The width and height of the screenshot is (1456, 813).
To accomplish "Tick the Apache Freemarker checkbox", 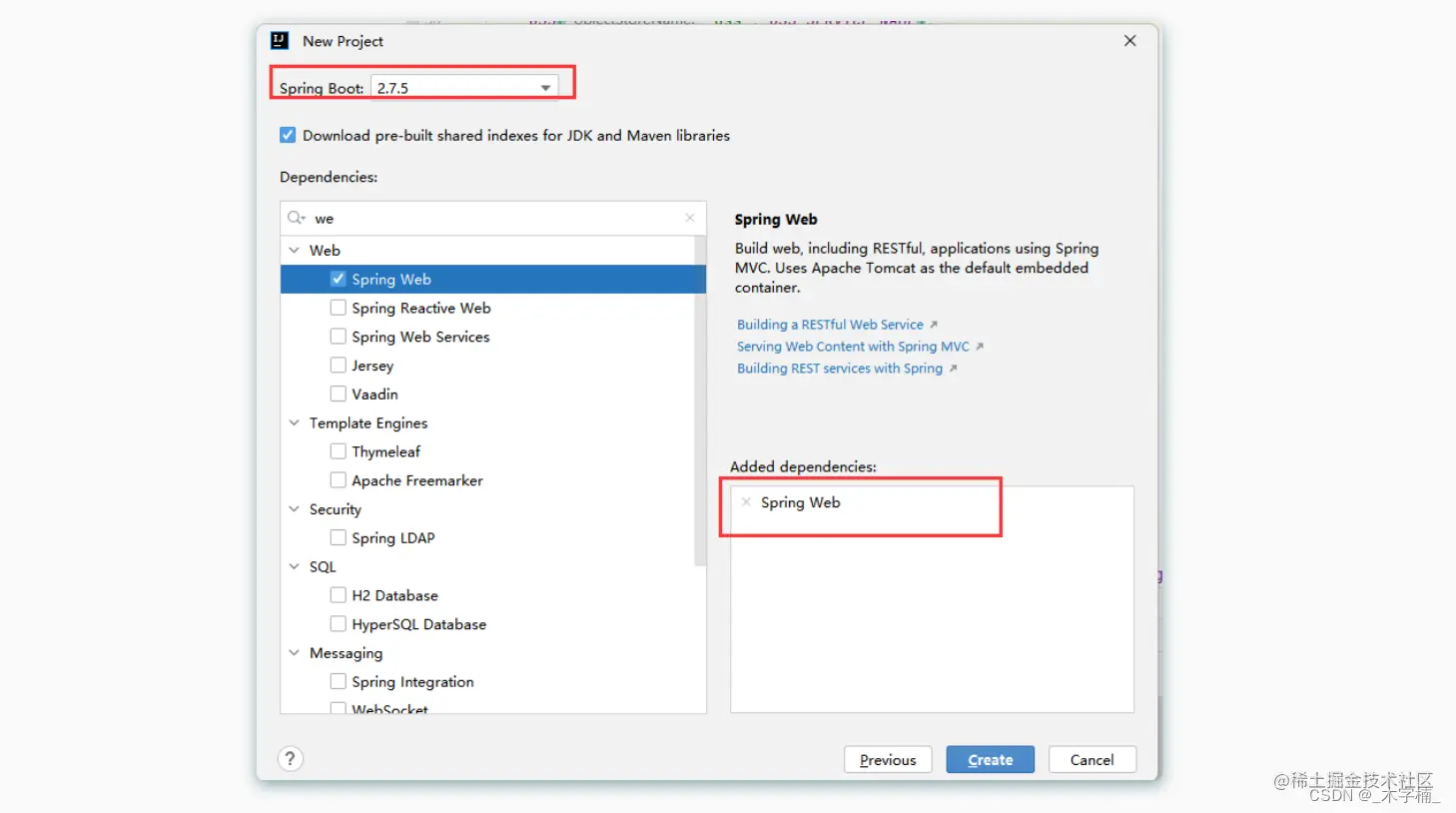I will [x=339, y=480].
